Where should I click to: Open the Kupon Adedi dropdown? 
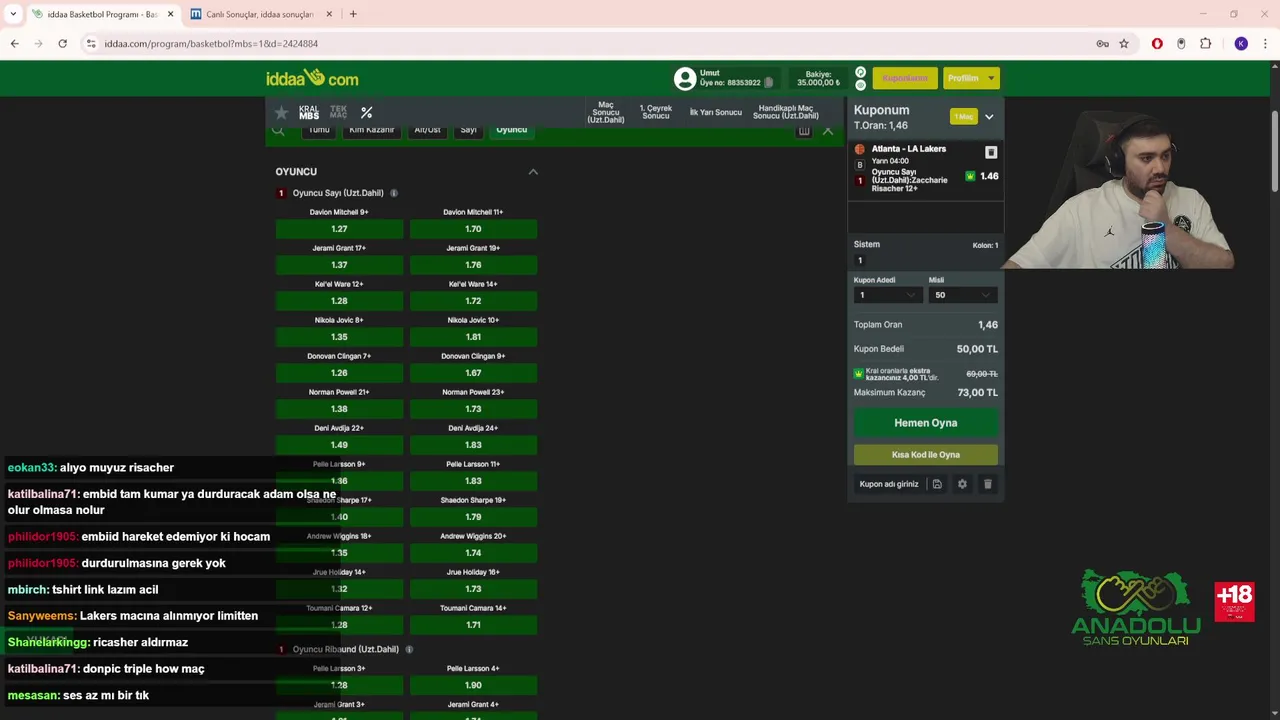pos(887,295)
